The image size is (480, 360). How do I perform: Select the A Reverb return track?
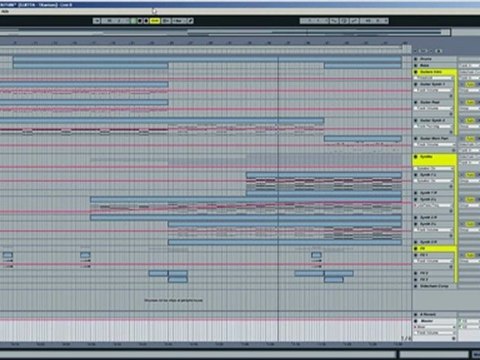click(x=428, y=314)
